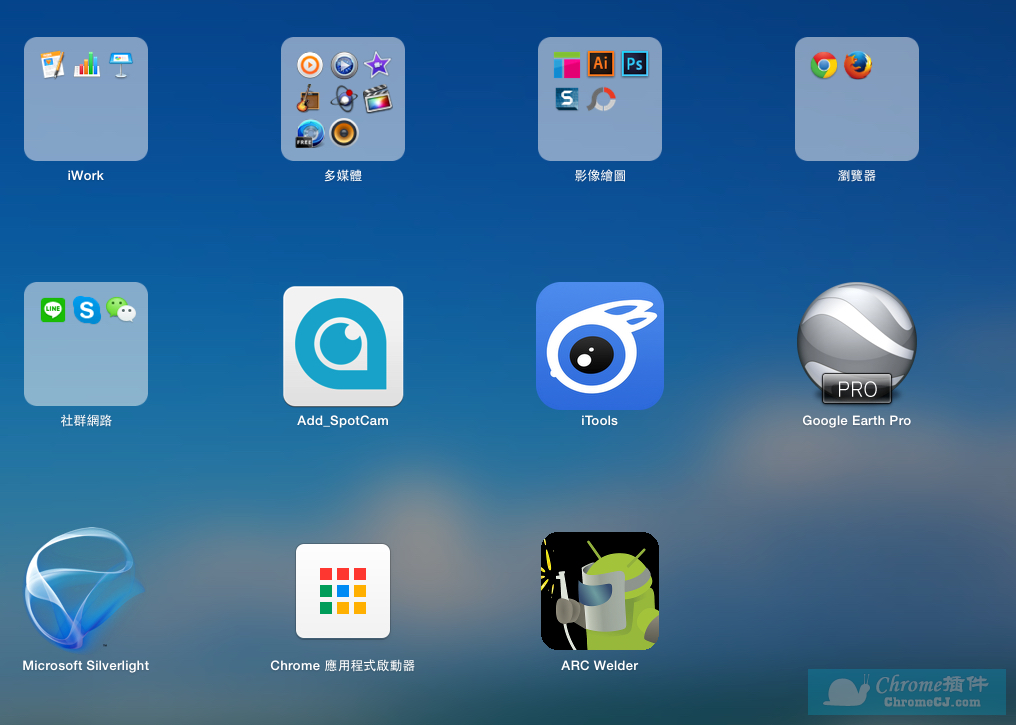Click the Google Chrome icon in the browser folder
Viewport: 1016px width, 725px height.
pyautogui.click(x=824, y=66)
